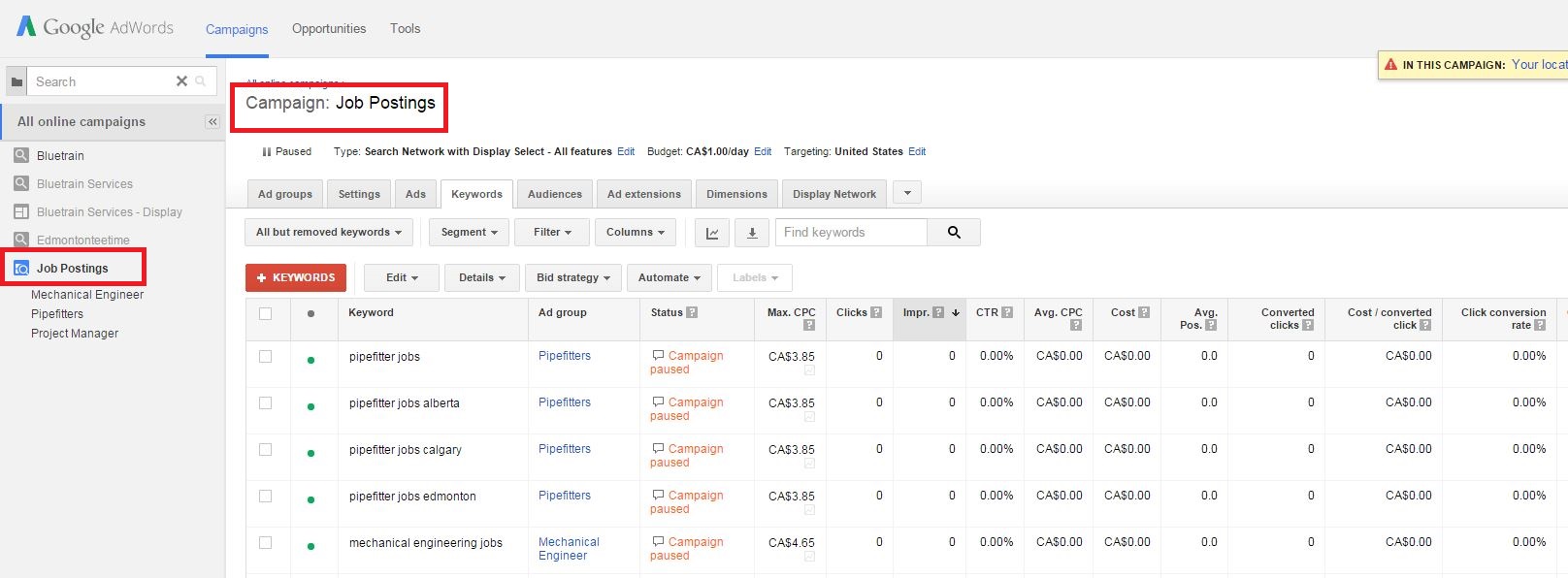Clear the sidebar search with X icon
The height and width of the screenshot is (578, 1568).
pos(181,81)
